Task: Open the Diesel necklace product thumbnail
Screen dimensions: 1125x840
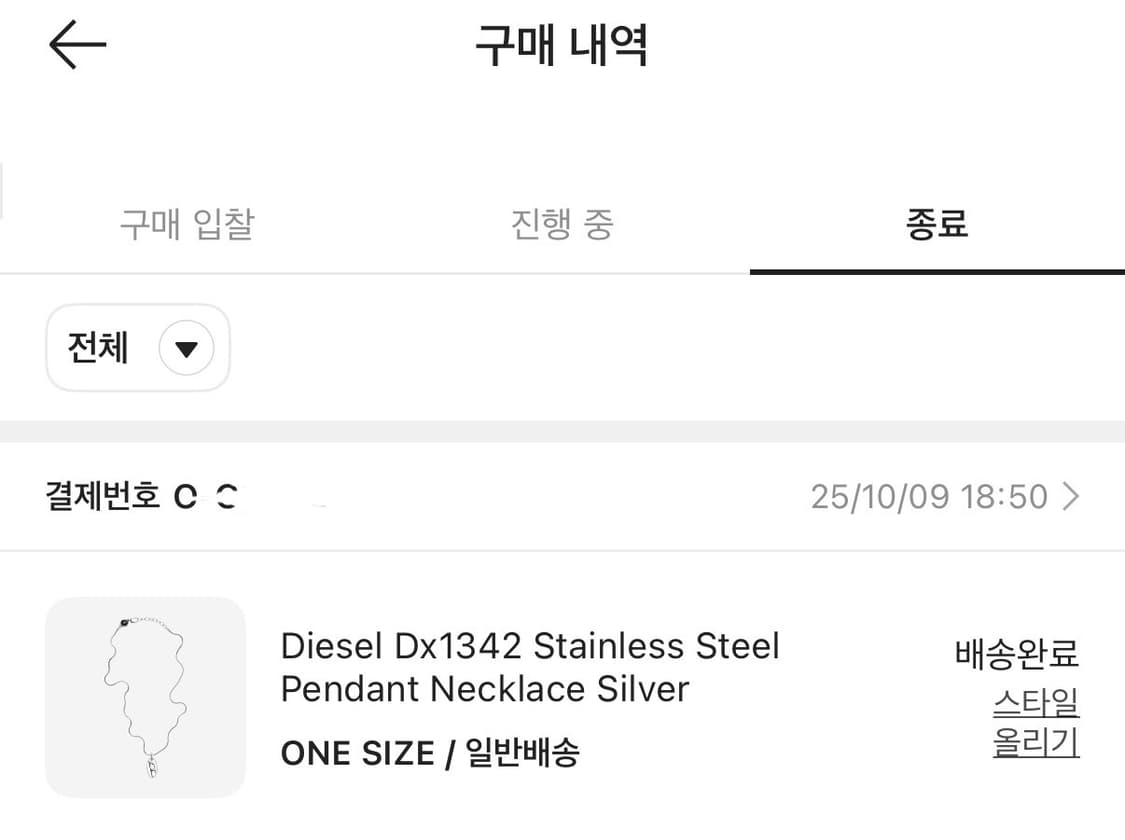Action: coord(146,697)
